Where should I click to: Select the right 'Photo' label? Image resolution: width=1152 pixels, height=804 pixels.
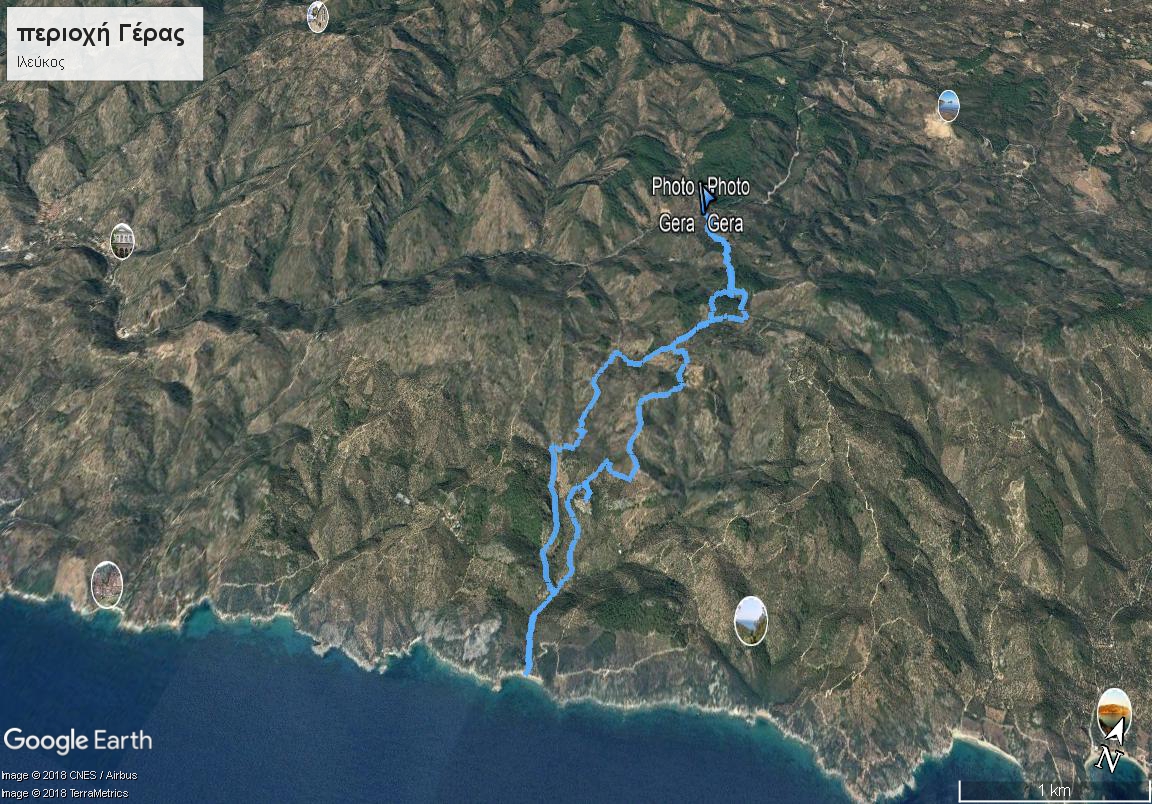[x=729, y=187]
